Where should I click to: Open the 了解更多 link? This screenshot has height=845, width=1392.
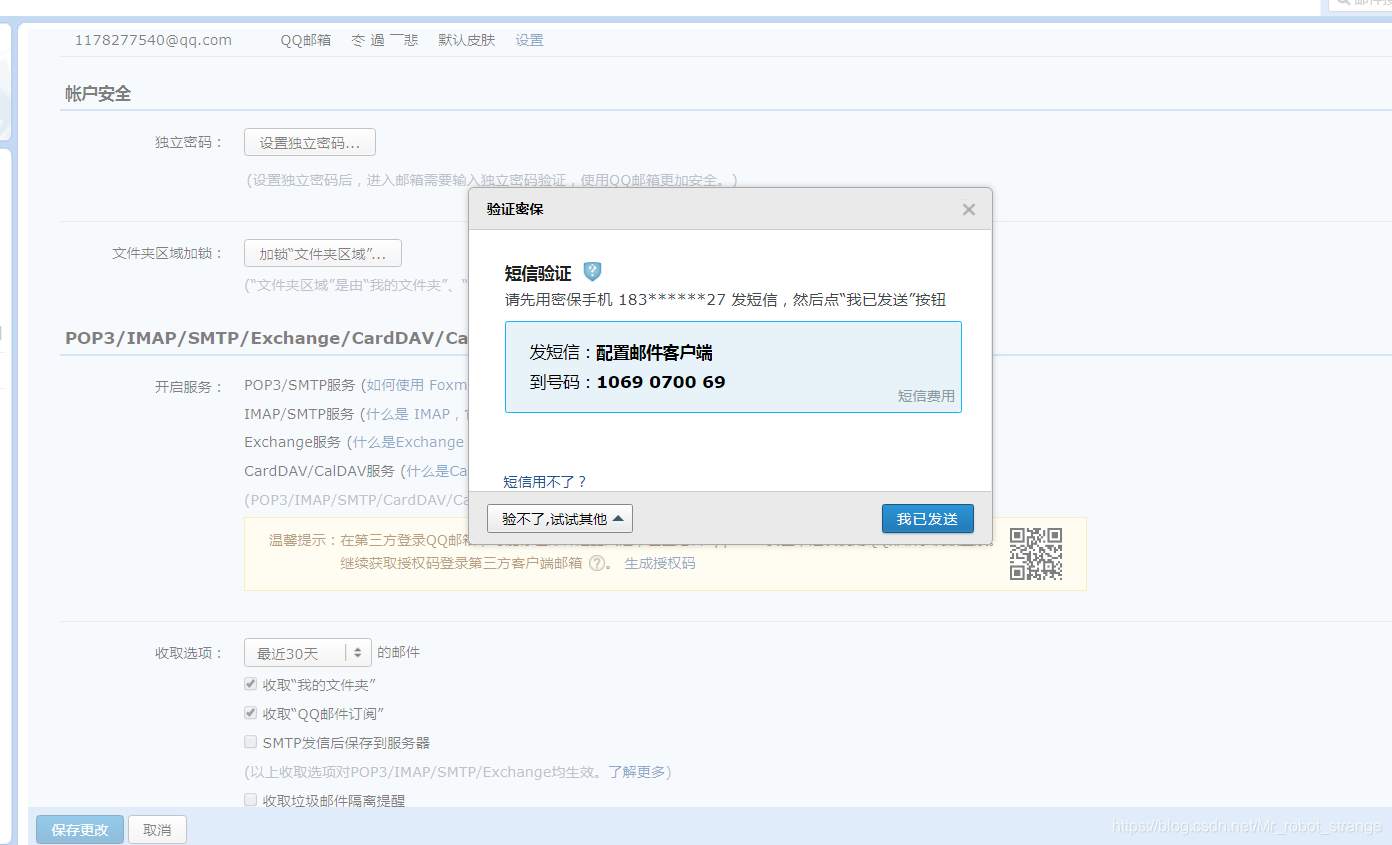click(637, 772)
